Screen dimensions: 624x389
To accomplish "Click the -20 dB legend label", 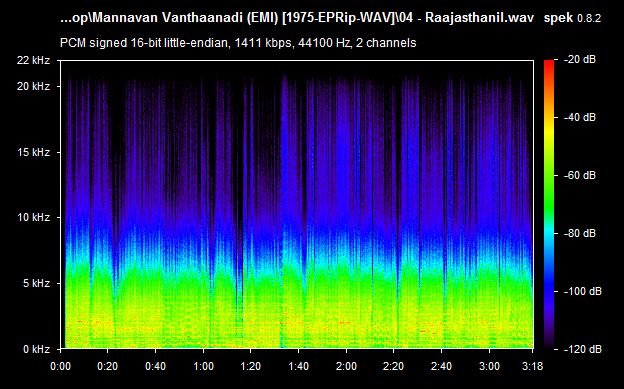I will click(580, 59).
